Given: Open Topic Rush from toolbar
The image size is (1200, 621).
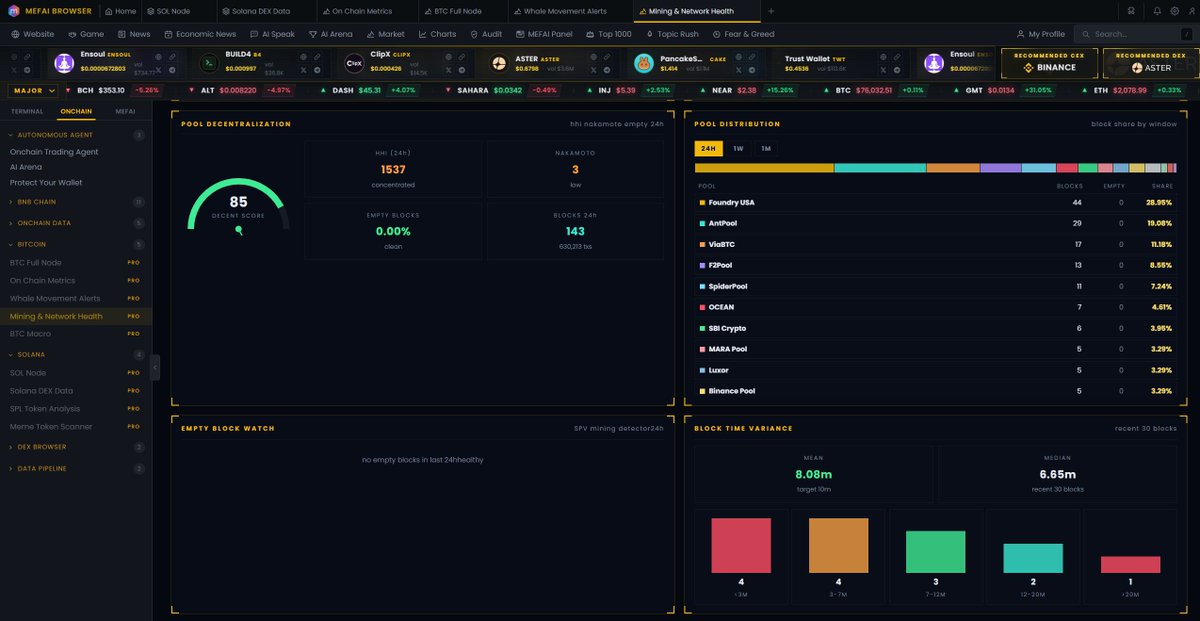Looking at the screenshot, I should pos(671,34).
